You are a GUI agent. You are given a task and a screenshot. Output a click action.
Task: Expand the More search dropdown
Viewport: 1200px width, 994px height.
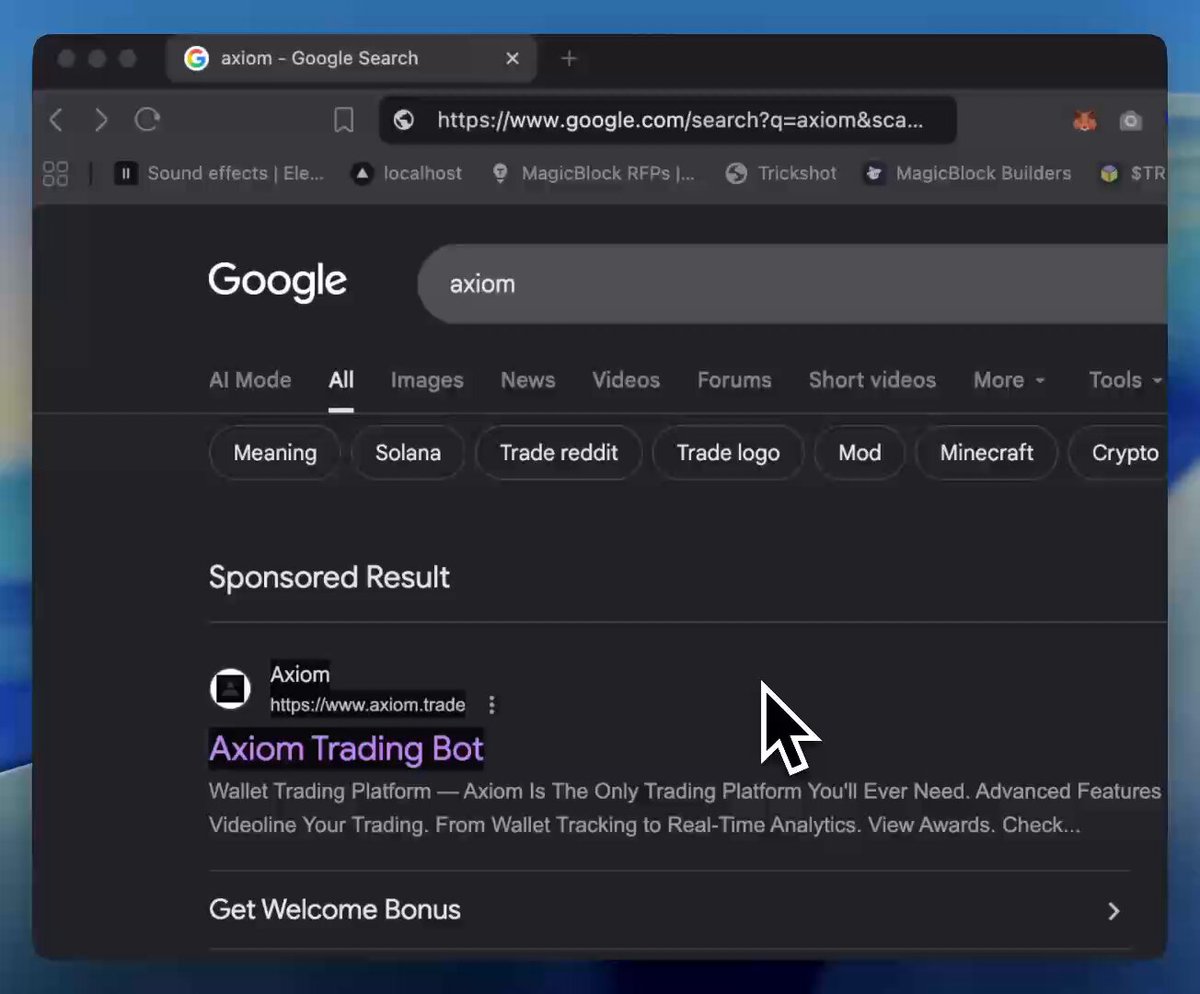1009,380
